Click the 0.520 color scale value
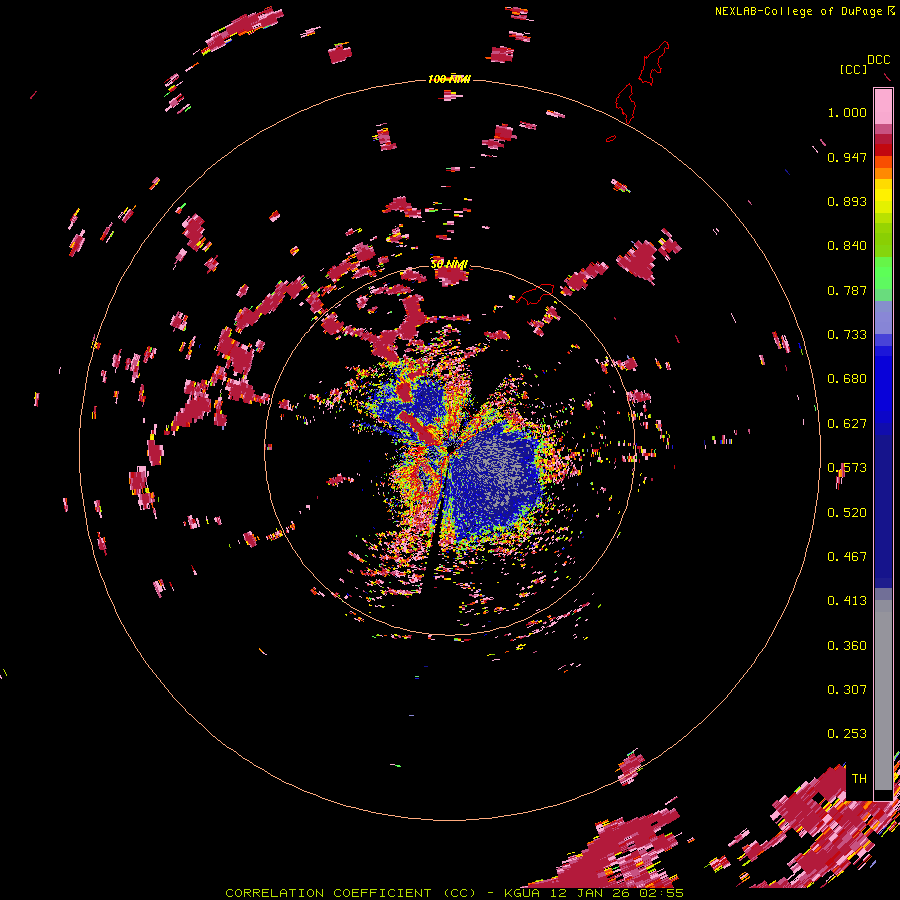The width and height of the screenshot is (900, 900). coord(847,513)
